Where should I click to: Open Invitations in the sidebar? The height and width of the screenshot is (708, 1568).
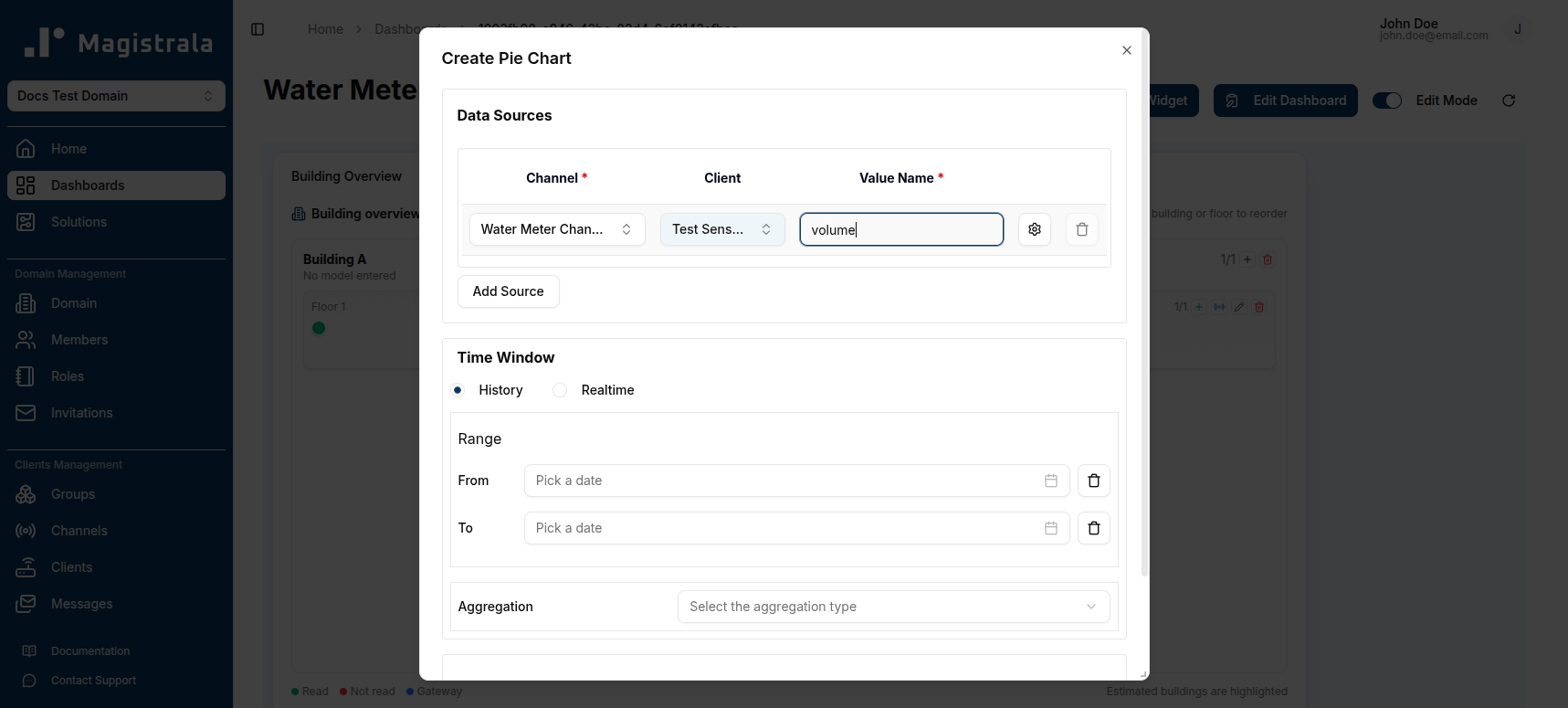pos(116,413)
